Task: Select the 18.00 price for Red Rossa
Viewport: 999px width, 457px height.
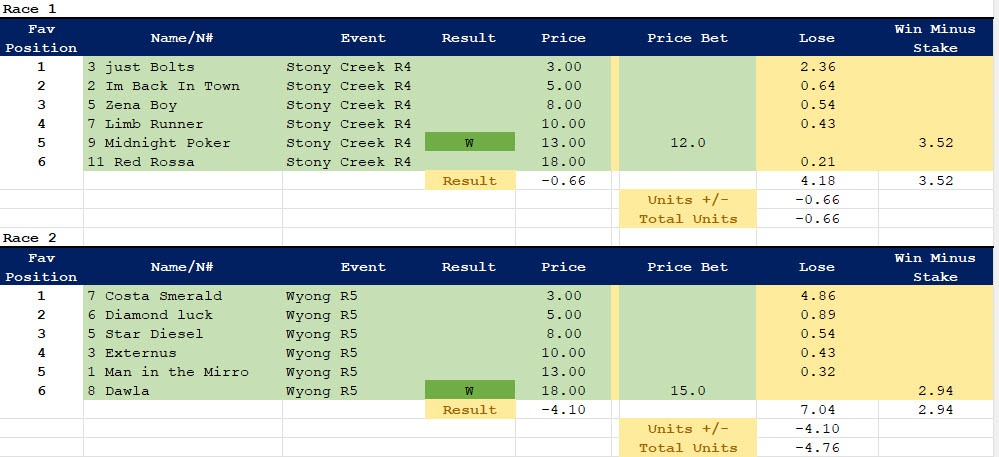Action: point(563,162)
